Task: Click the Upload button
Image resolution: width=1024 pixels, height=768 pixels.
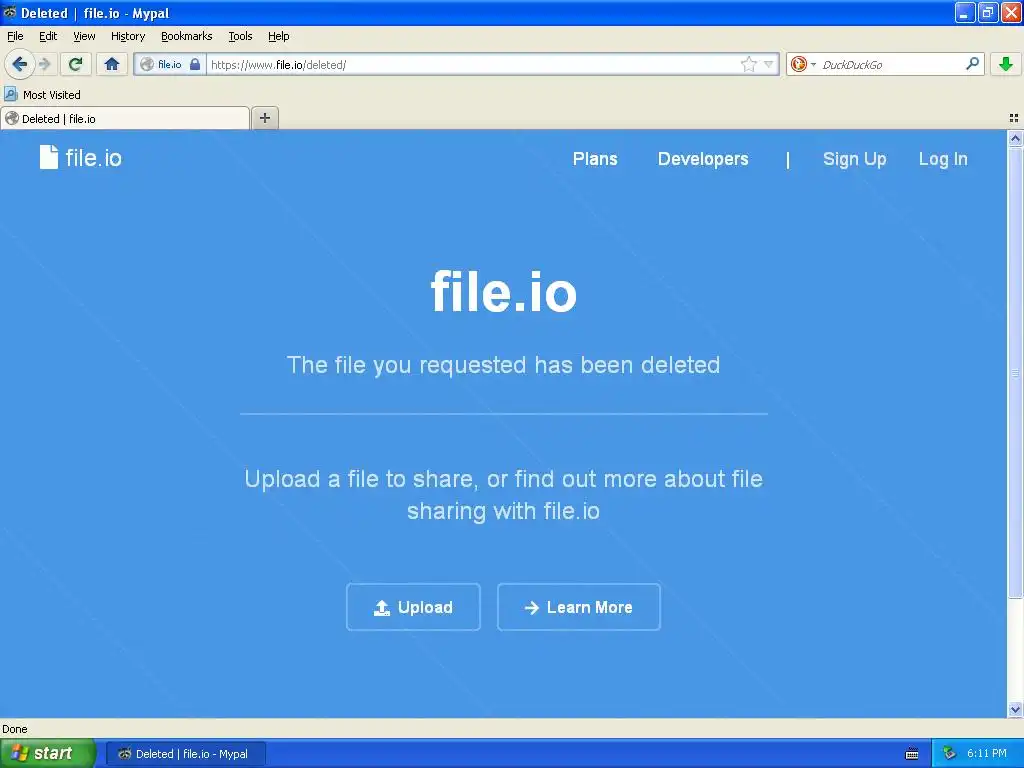Action: [x=413, y=607]
